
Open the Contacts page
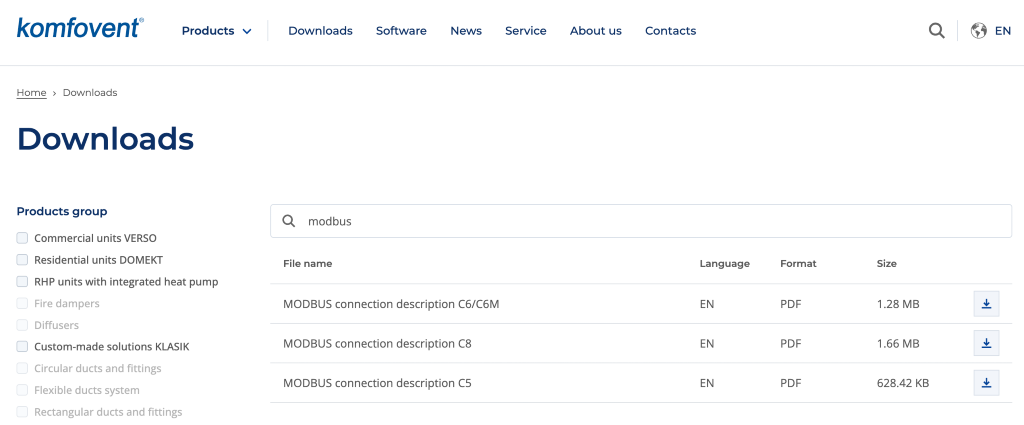(x=670, y=31)
